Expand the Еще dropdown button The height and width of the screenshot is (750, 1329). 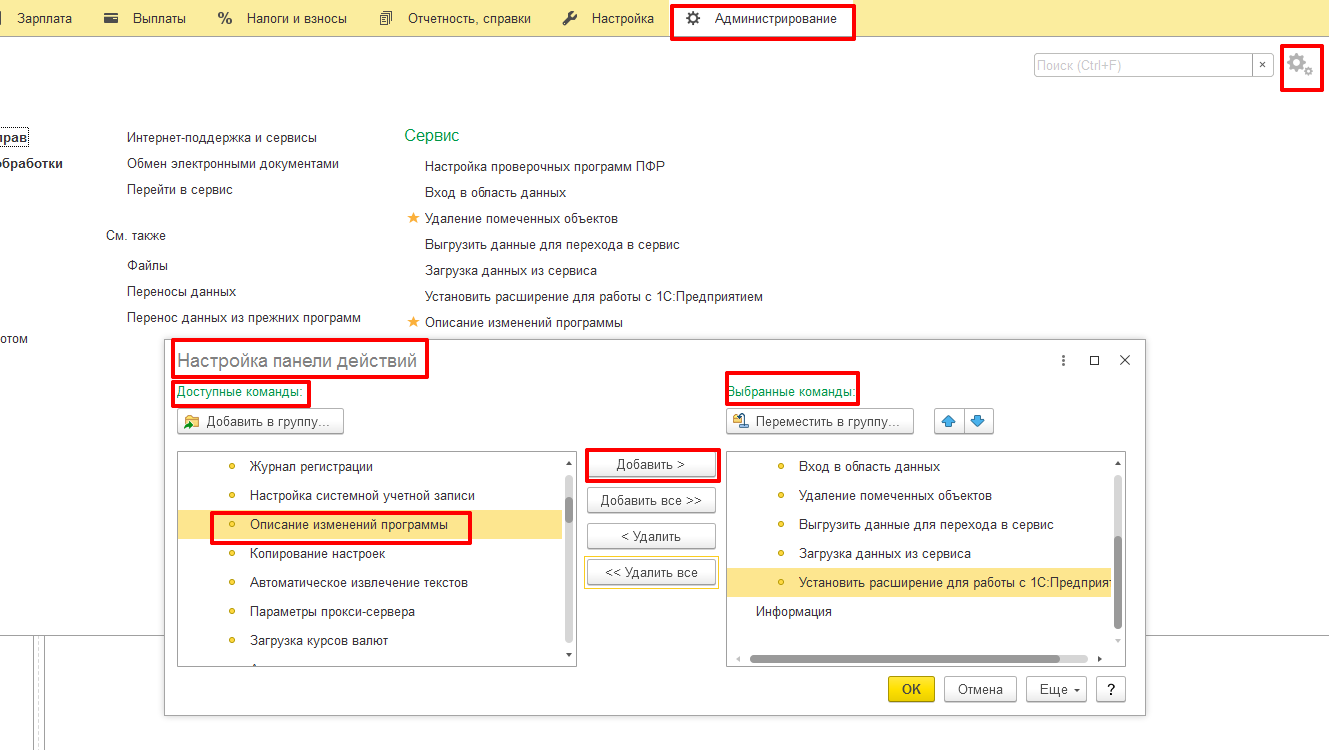coord(1060,689)
